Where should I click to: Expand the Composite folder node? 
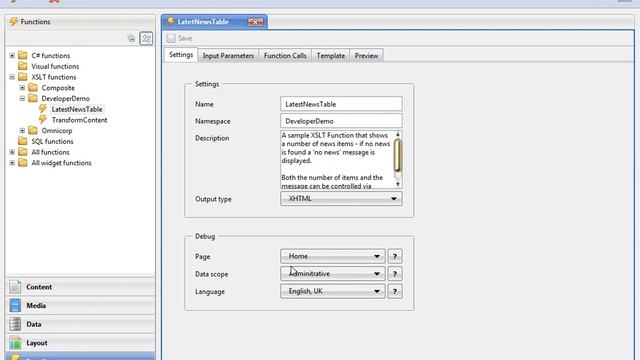22,88
